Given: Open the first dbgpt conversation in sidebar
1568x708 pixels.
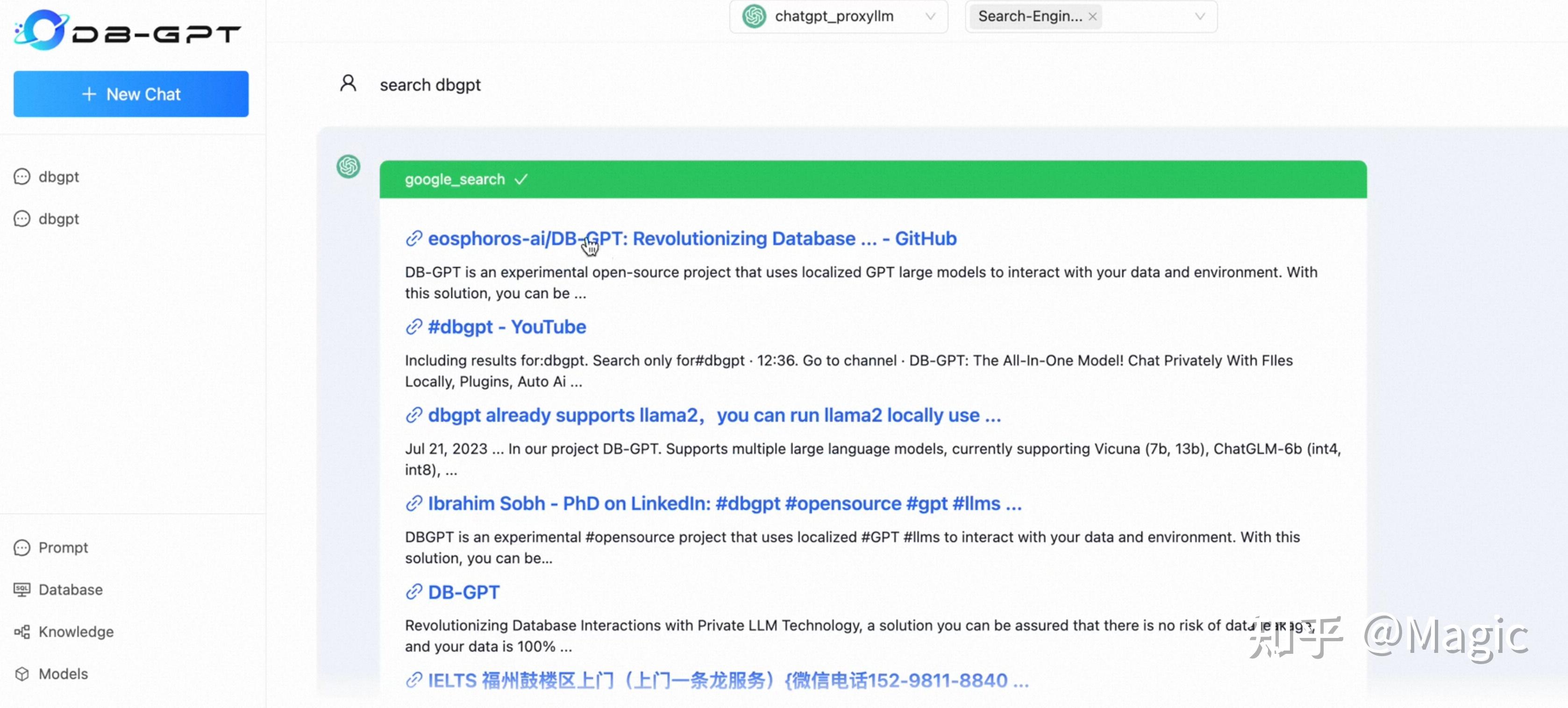Looking at the screenshot, I should tap(58, 177).
